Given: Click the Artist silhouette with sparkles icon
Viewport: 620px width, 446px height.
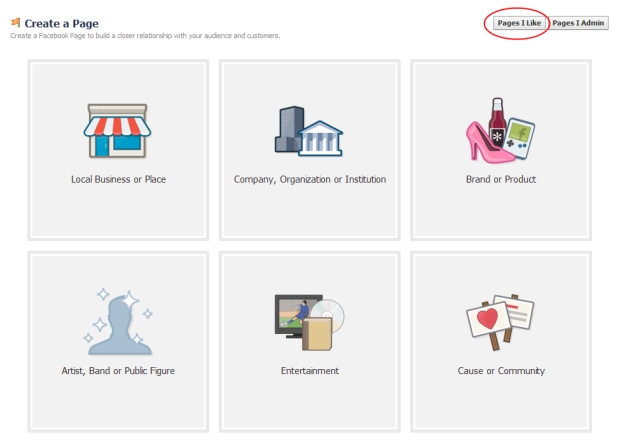Looking at the screenshot, I should click(118, 322).
